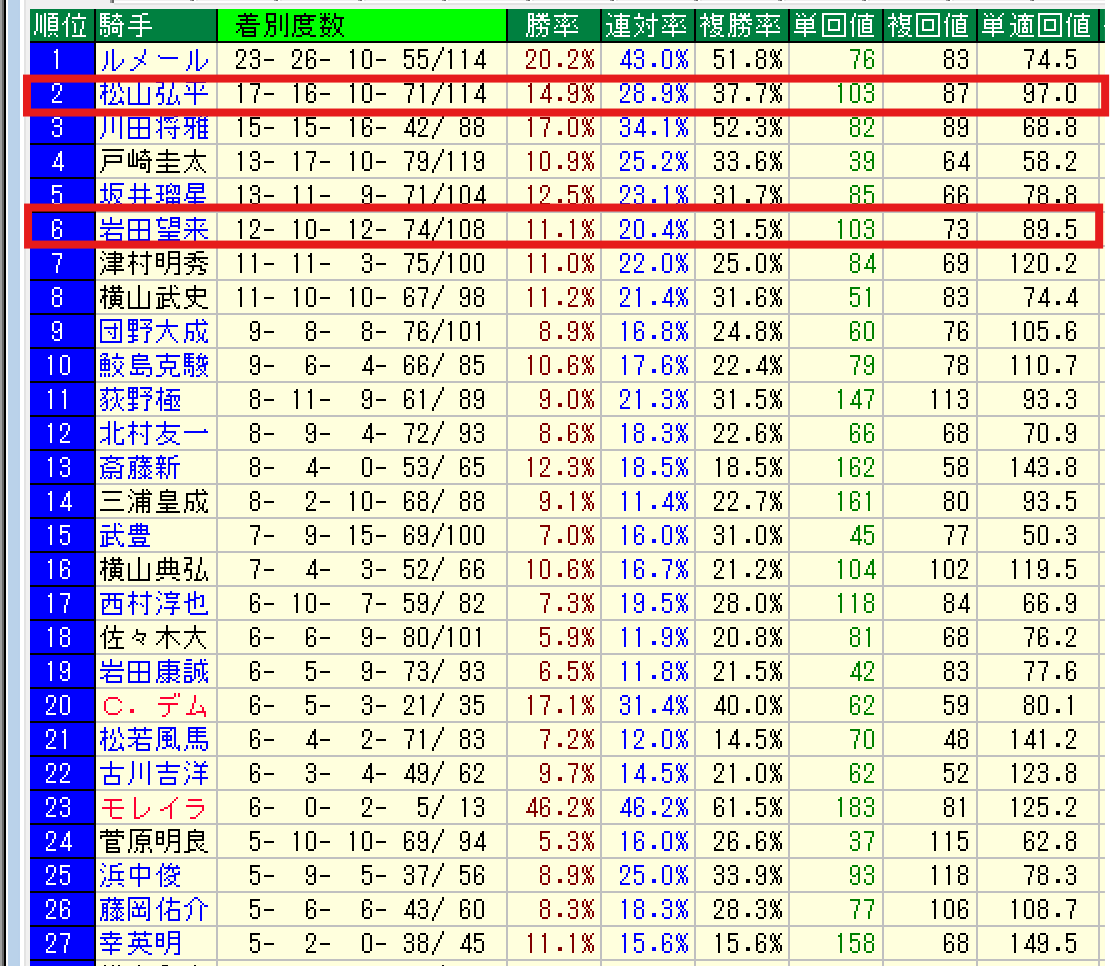
Task: Sort by 複勝率 column header
Action: coord(741,25)
